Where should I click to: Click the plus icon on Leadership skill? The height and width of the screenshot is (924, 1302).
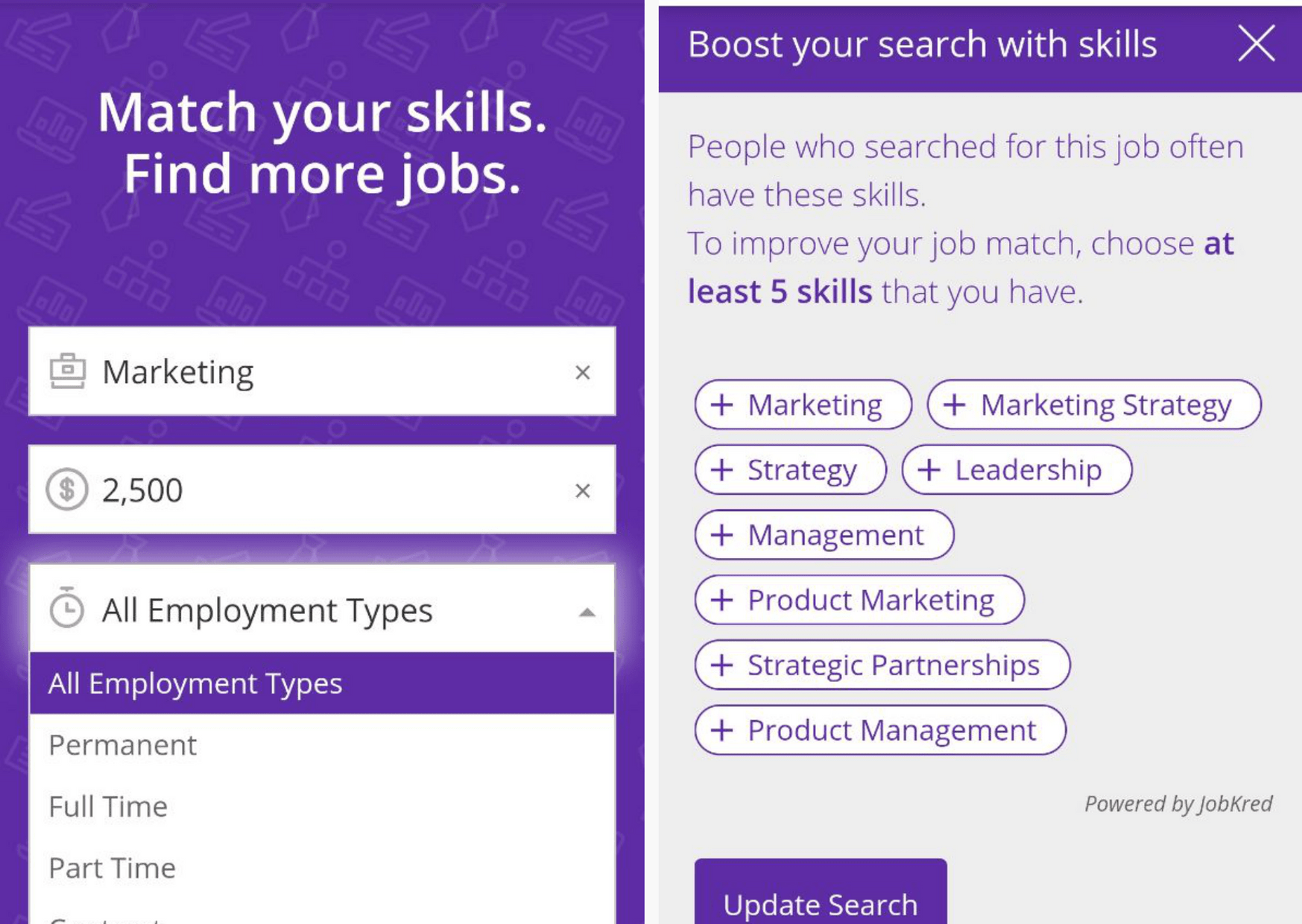point(929,470)
